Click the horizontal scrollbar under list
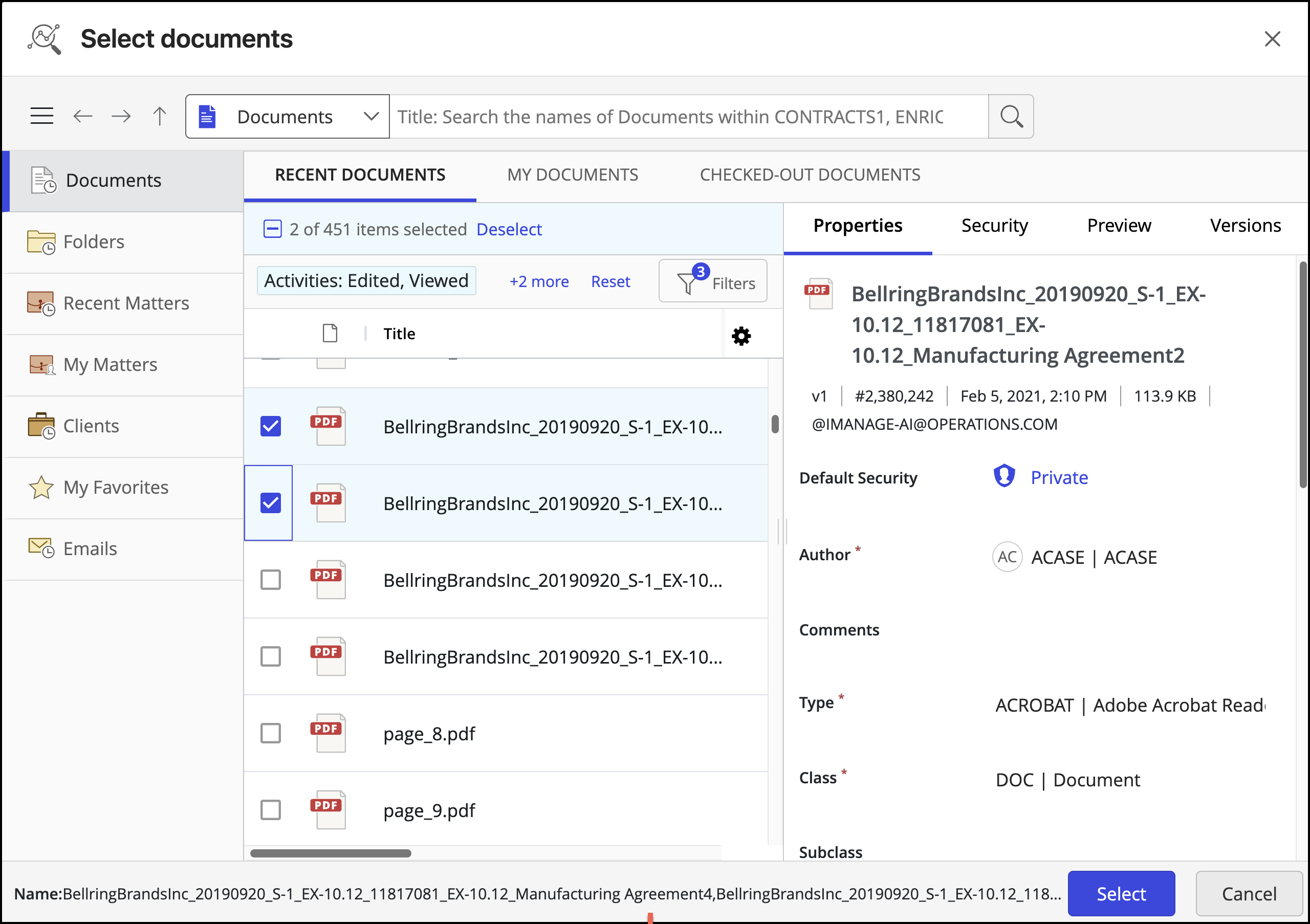The image size is (1310, 924). (331, 853)
